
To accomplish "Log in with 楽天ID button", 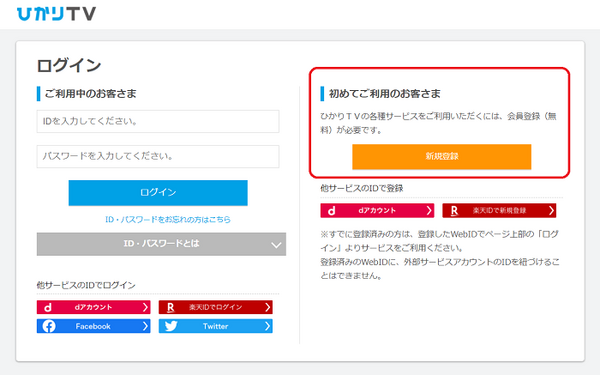I will [215, 307].
